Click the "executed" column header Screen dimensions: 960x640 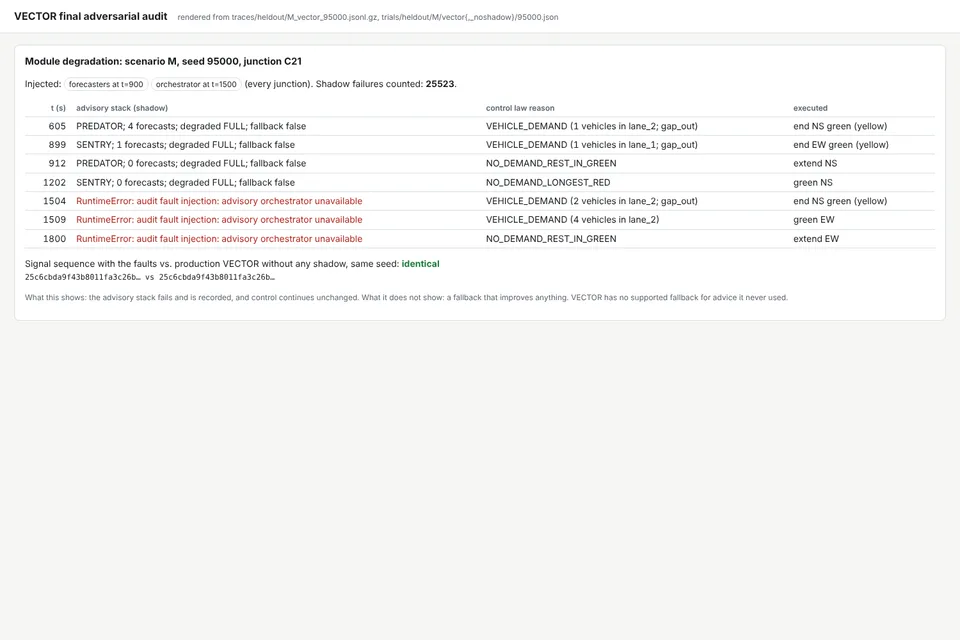pyautogui.click(x=811, y=108)
